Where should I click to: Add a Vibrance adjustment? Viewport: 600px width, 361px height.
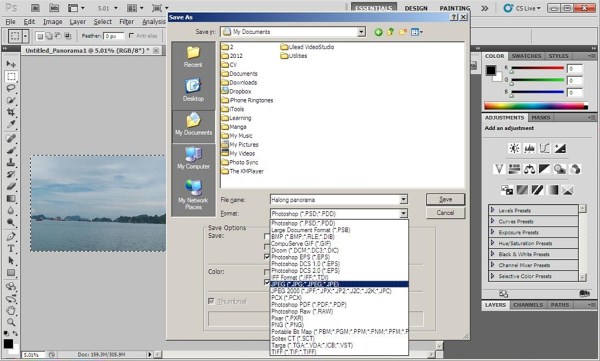pyautogui.click(x=499, y=169)
